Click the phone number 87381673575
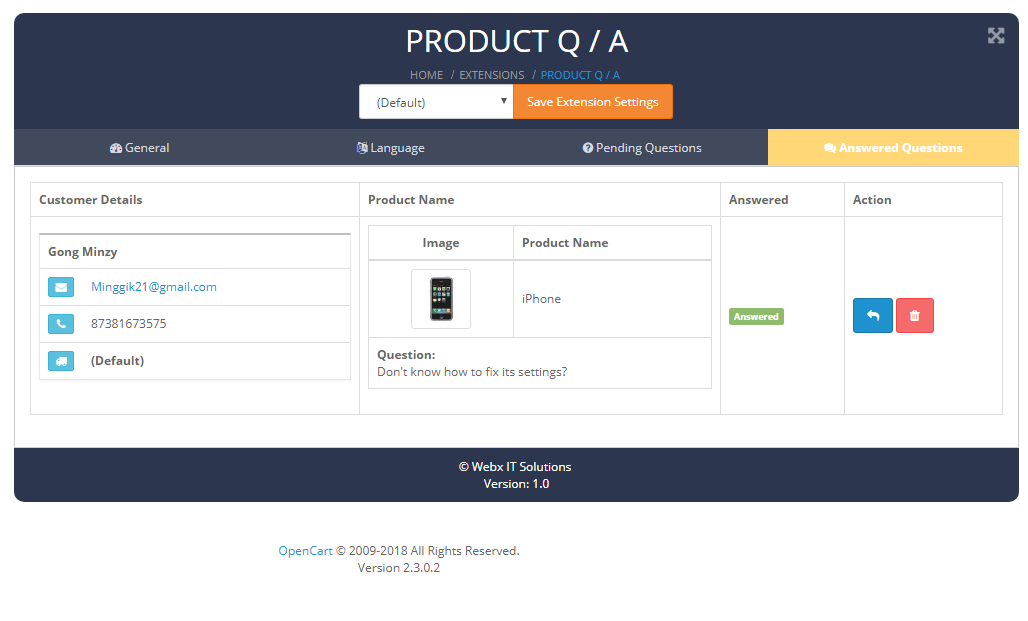 tap(128, 323)
